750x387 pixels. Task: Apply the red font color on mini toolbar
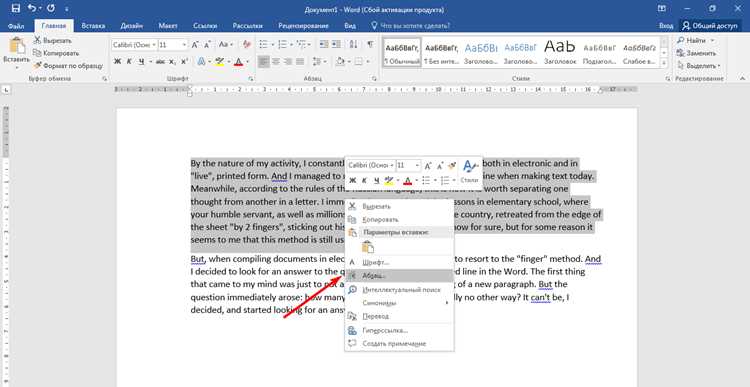tap(408, 180)
